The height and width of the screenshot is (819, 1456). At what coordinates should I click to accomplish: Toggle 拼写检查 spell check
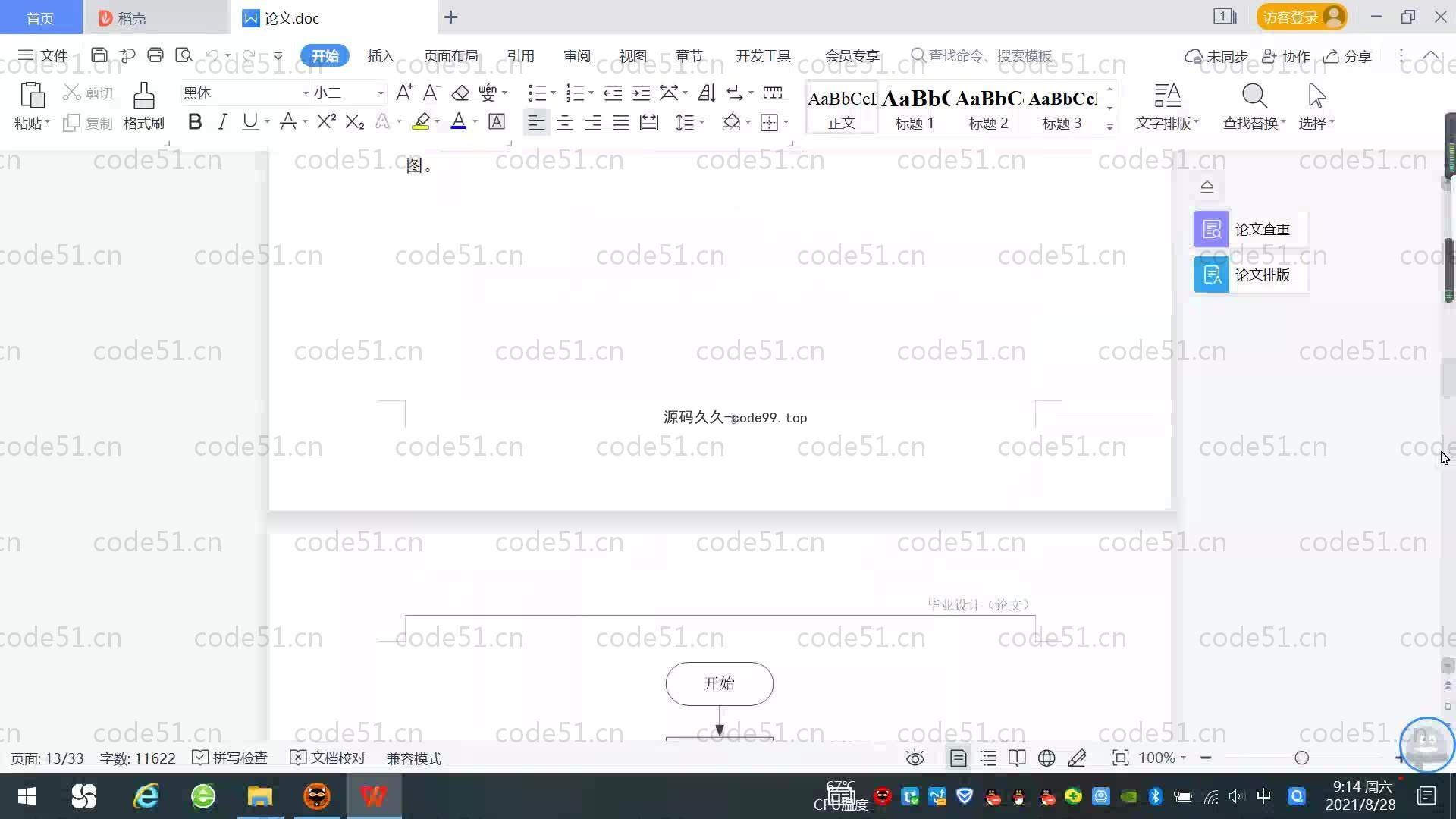[230, 758]
